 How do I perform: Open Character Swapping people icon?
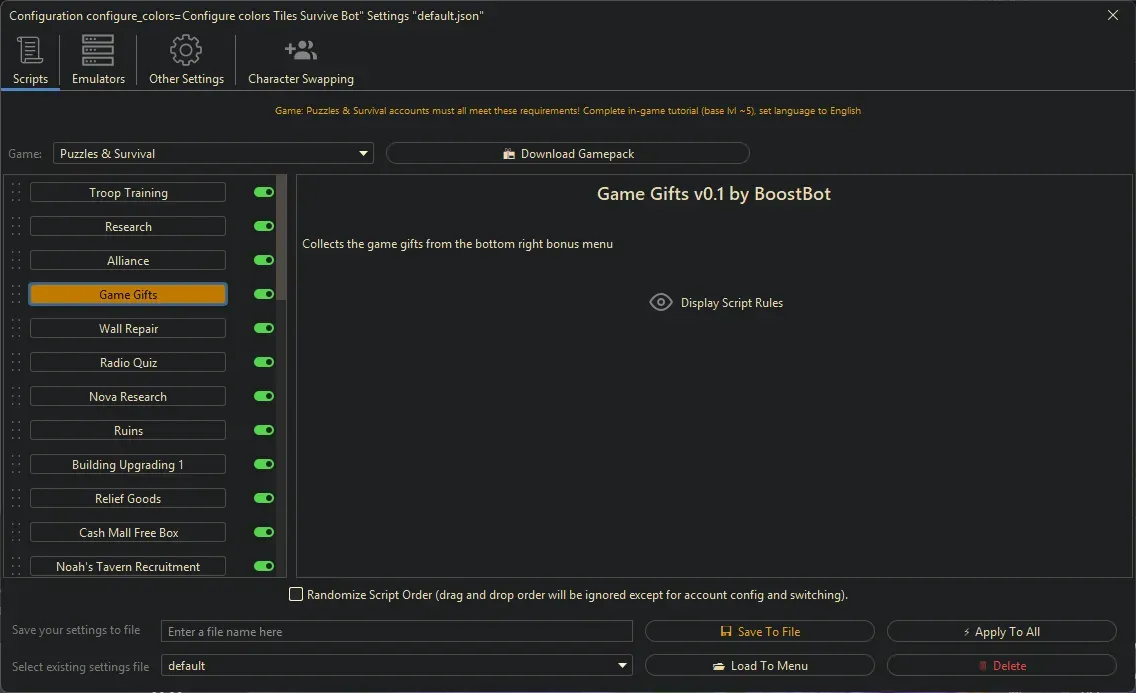300,50
